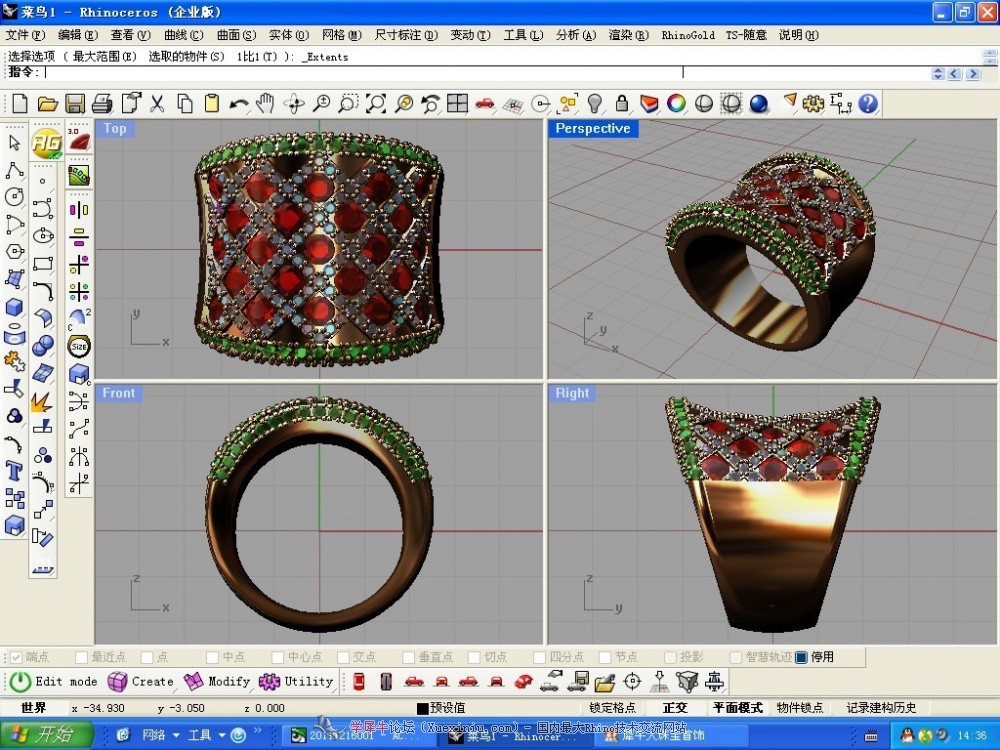Click the color wheel icon
This screenshot has height=750, width=1000.
(677, 103)
